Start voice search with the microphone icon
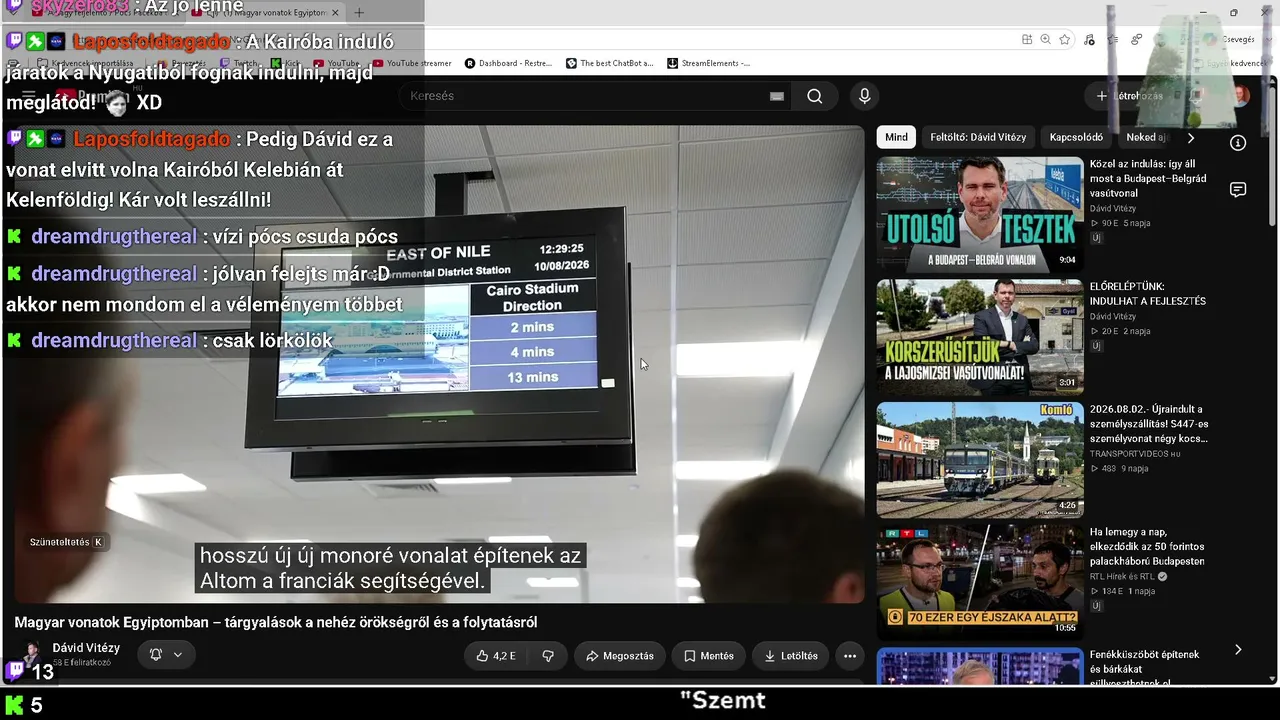This screenshot has height=720, width=1280. [865, 96]
